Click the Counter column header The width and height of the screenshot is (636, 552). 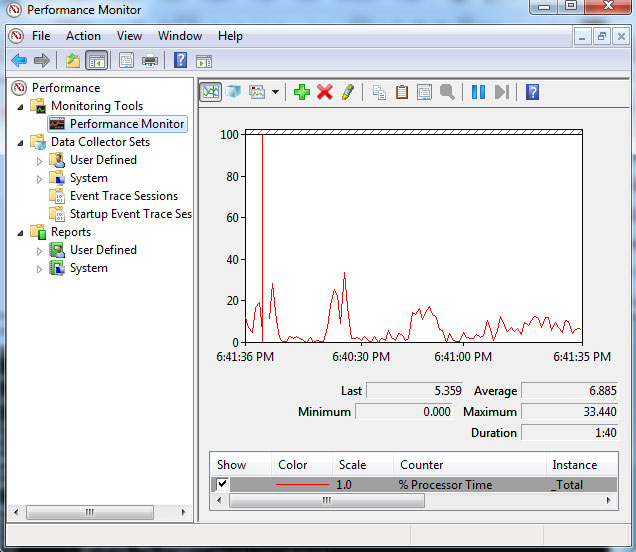coord(422,465)
